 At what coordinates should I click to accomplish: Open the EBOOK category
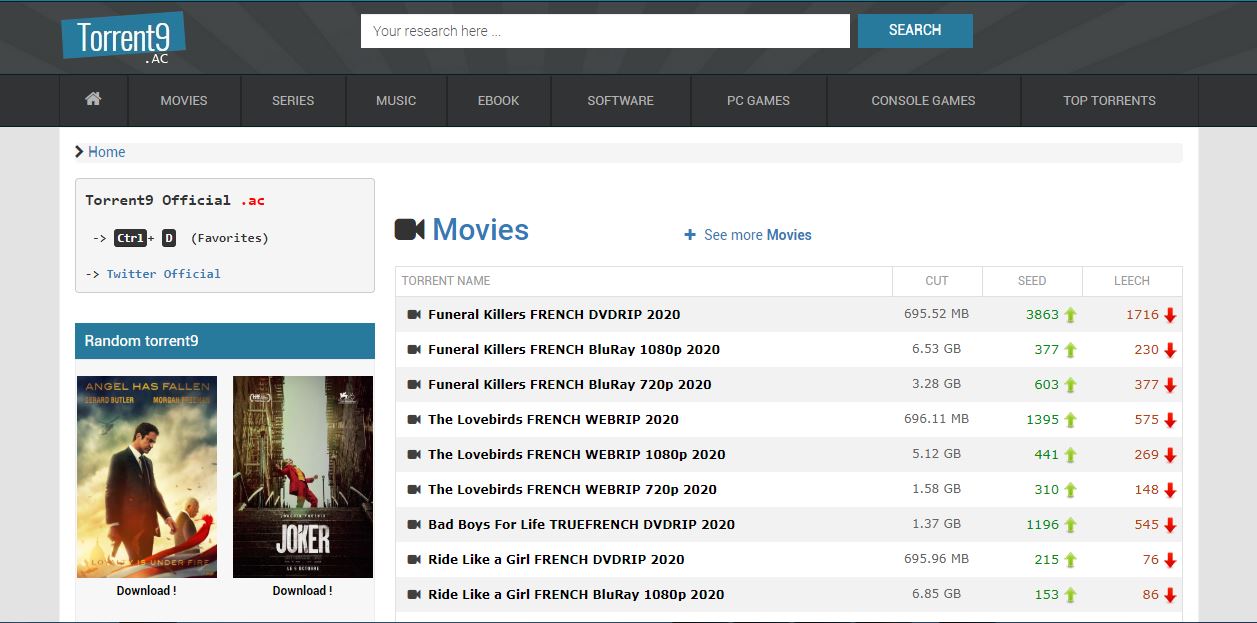[x=498, y=100]
